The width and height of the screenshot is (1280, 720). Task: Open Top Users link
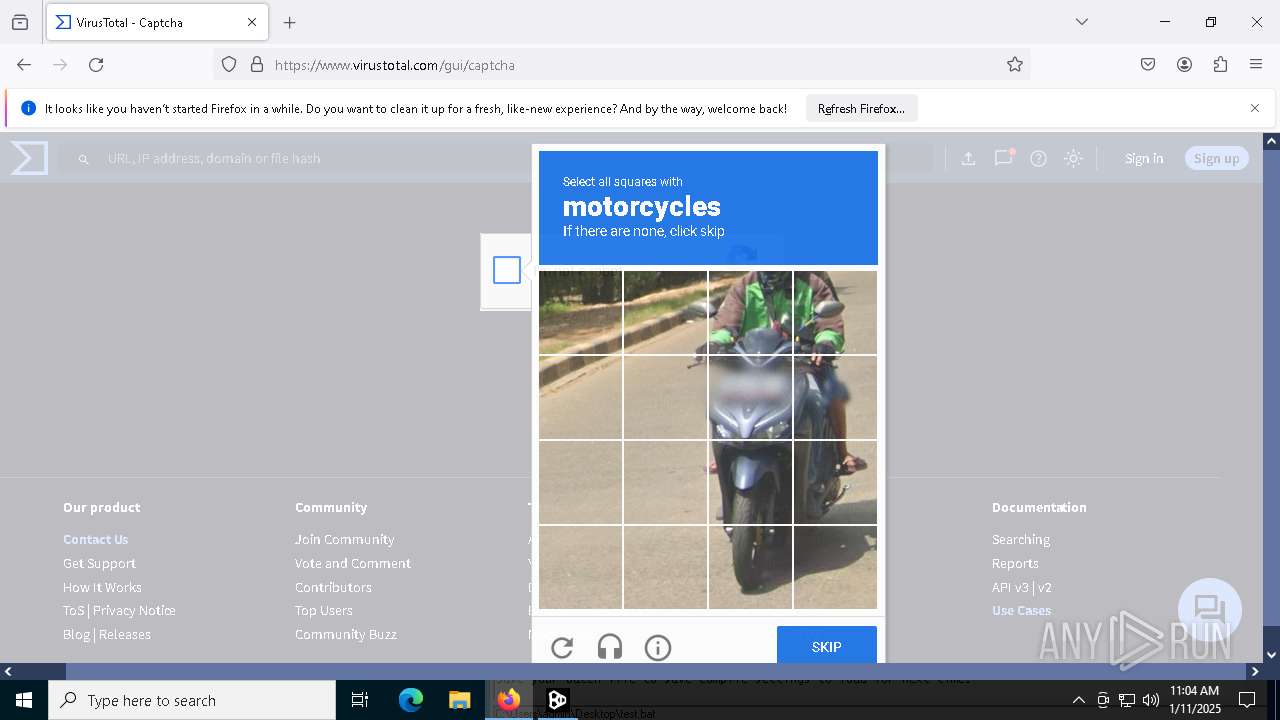tap(324, 610)
